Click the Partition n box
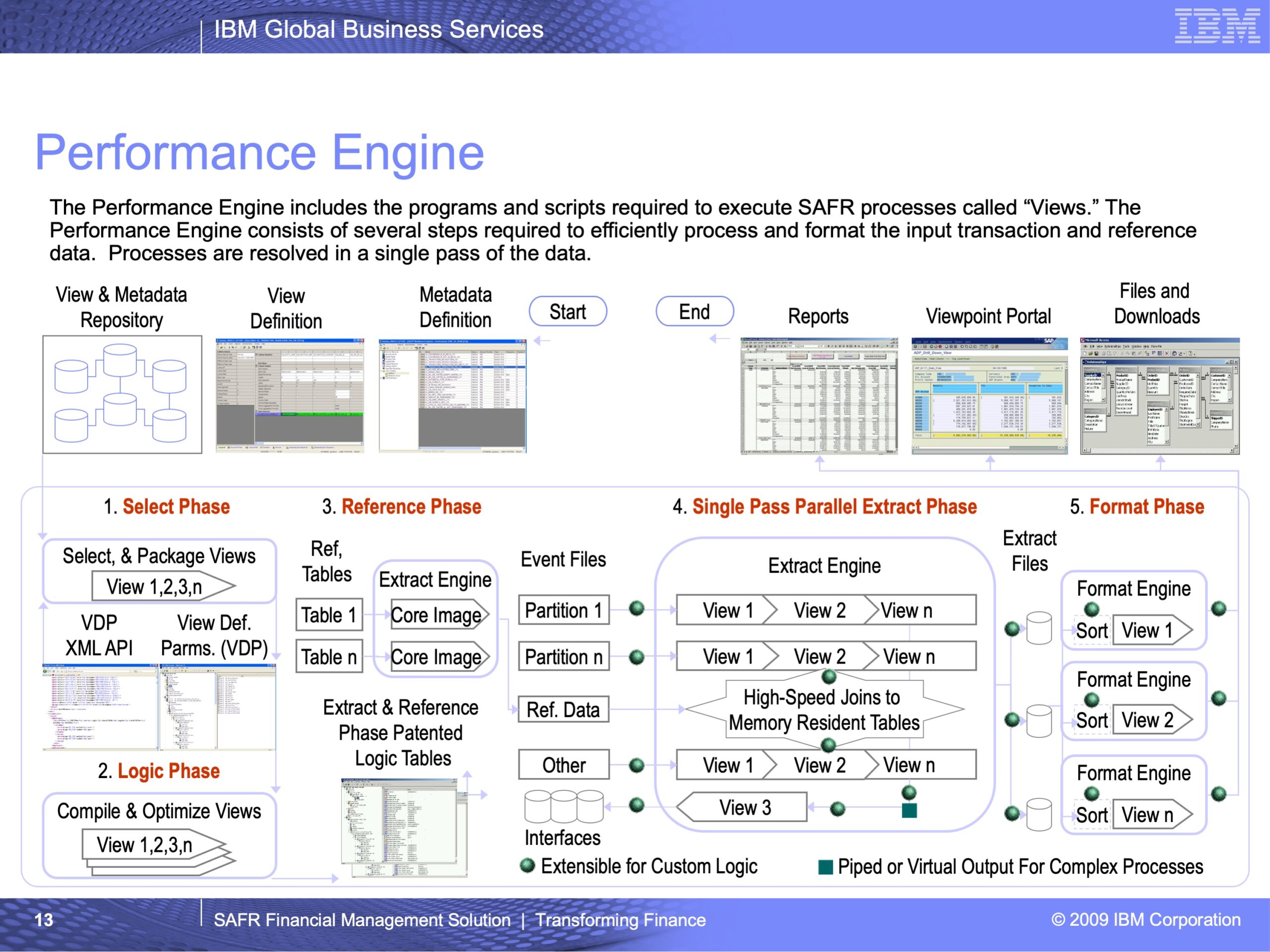Screen dimensions: 1270x952 [x=564, y=656]
